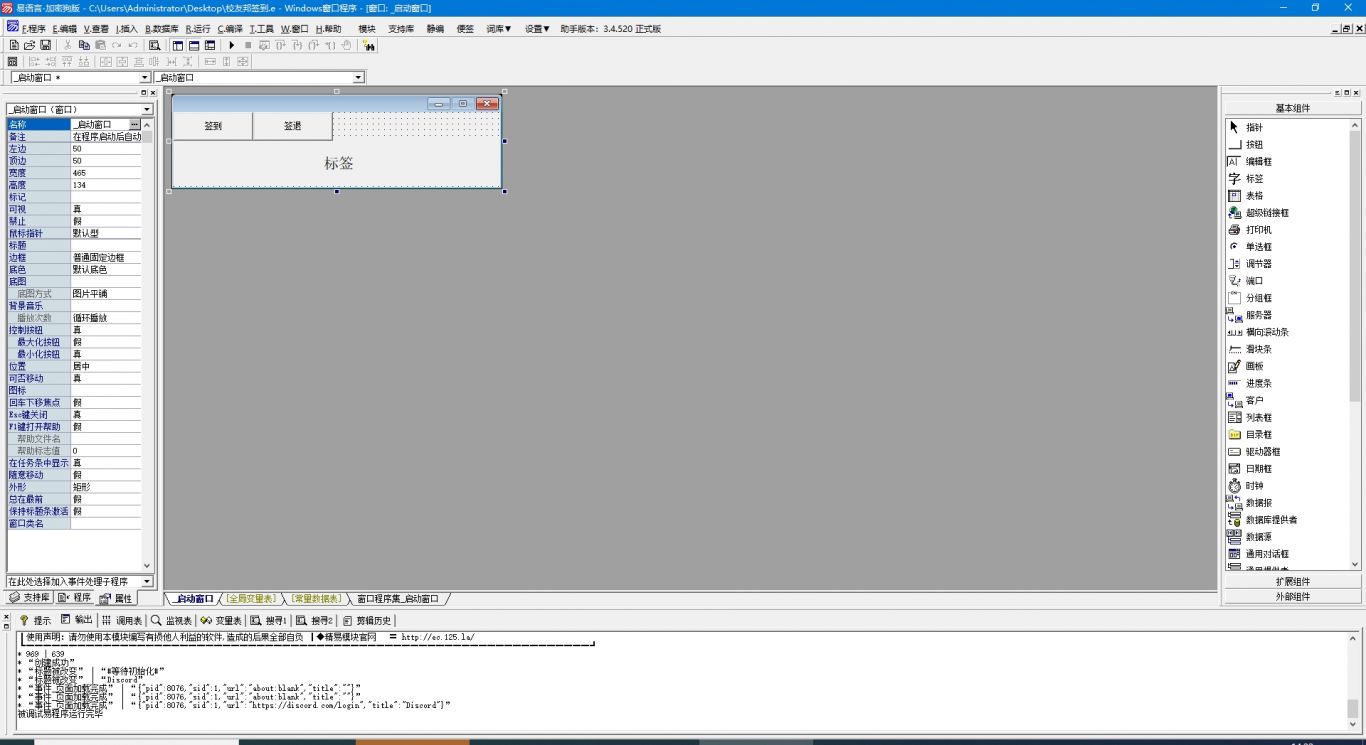Select the 数据库提供者 component

(1262, 519)
